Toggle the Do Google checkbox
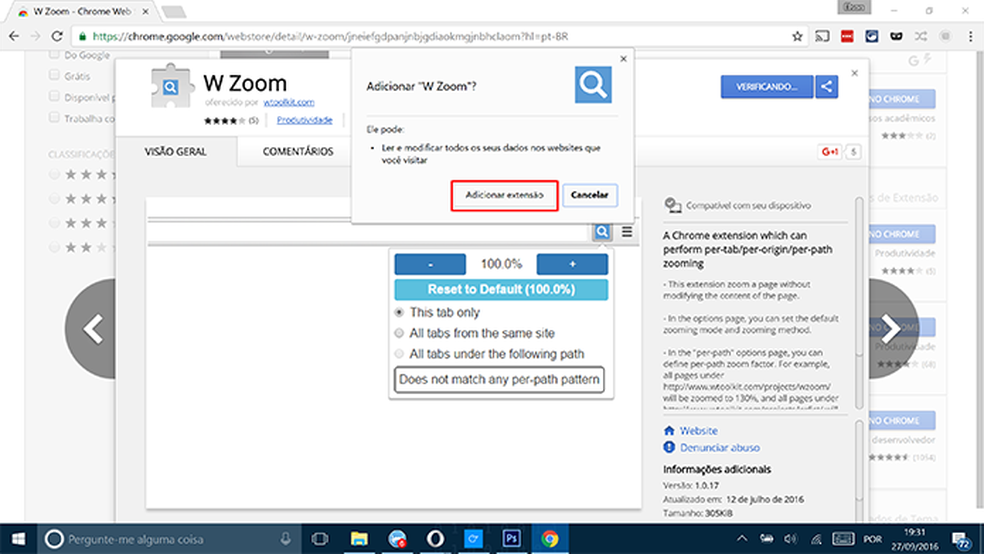 coord(54,55)
